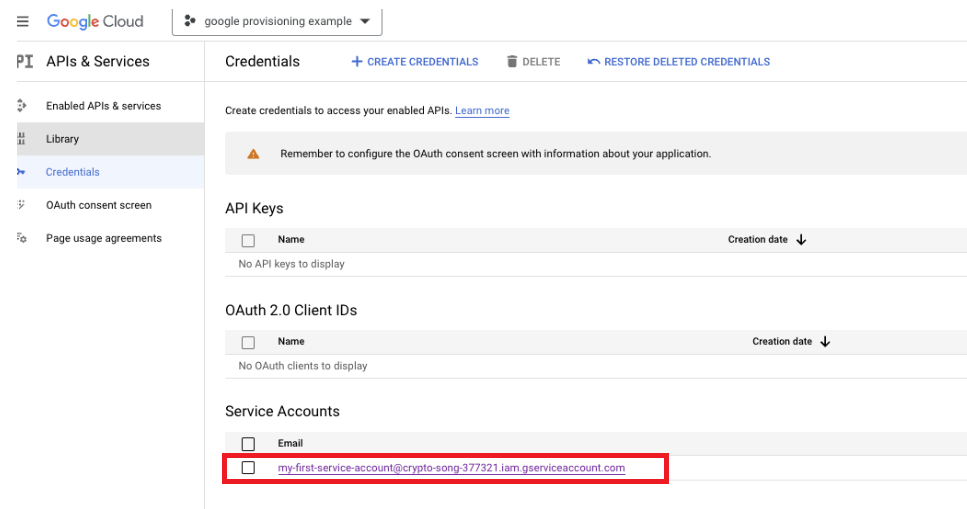Click the plus icon beside Create Credentials
Screen dimensions: 967x509
tap(356, 62)
